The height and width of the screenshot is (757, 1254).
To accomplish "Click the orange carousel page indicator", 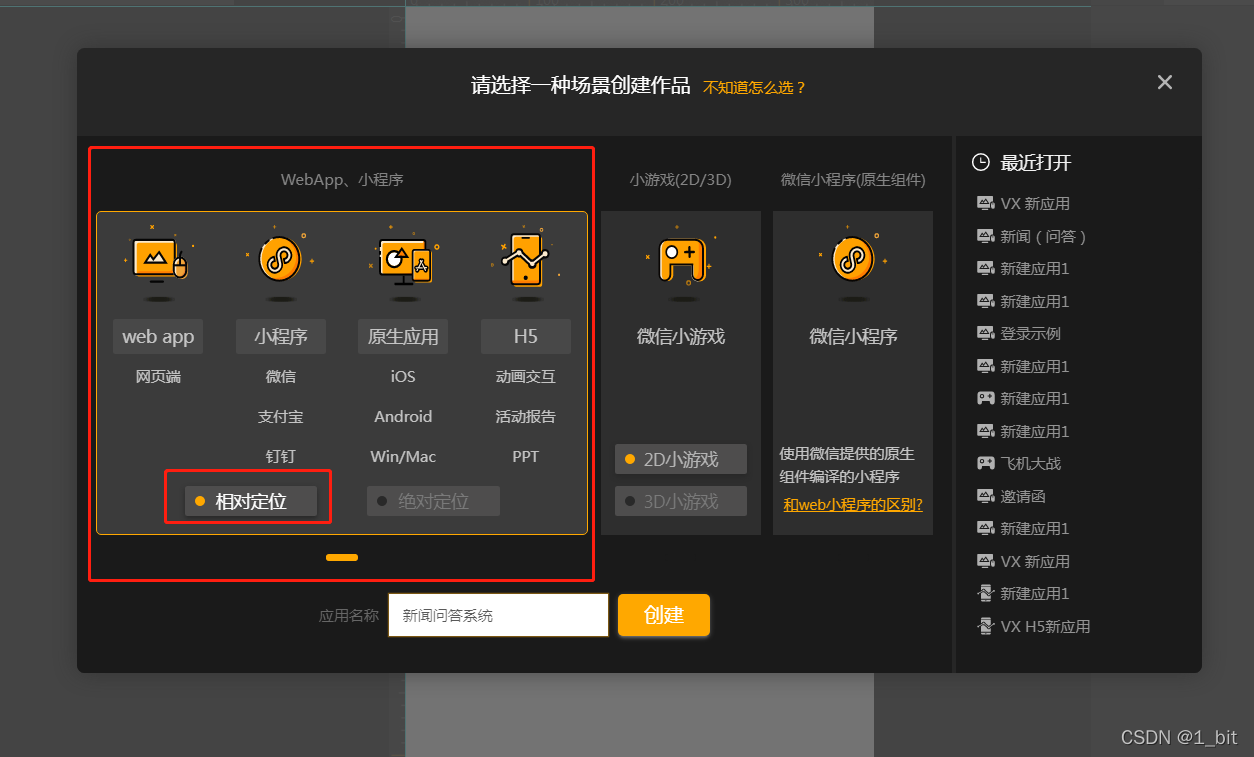I will click(342, 557).
